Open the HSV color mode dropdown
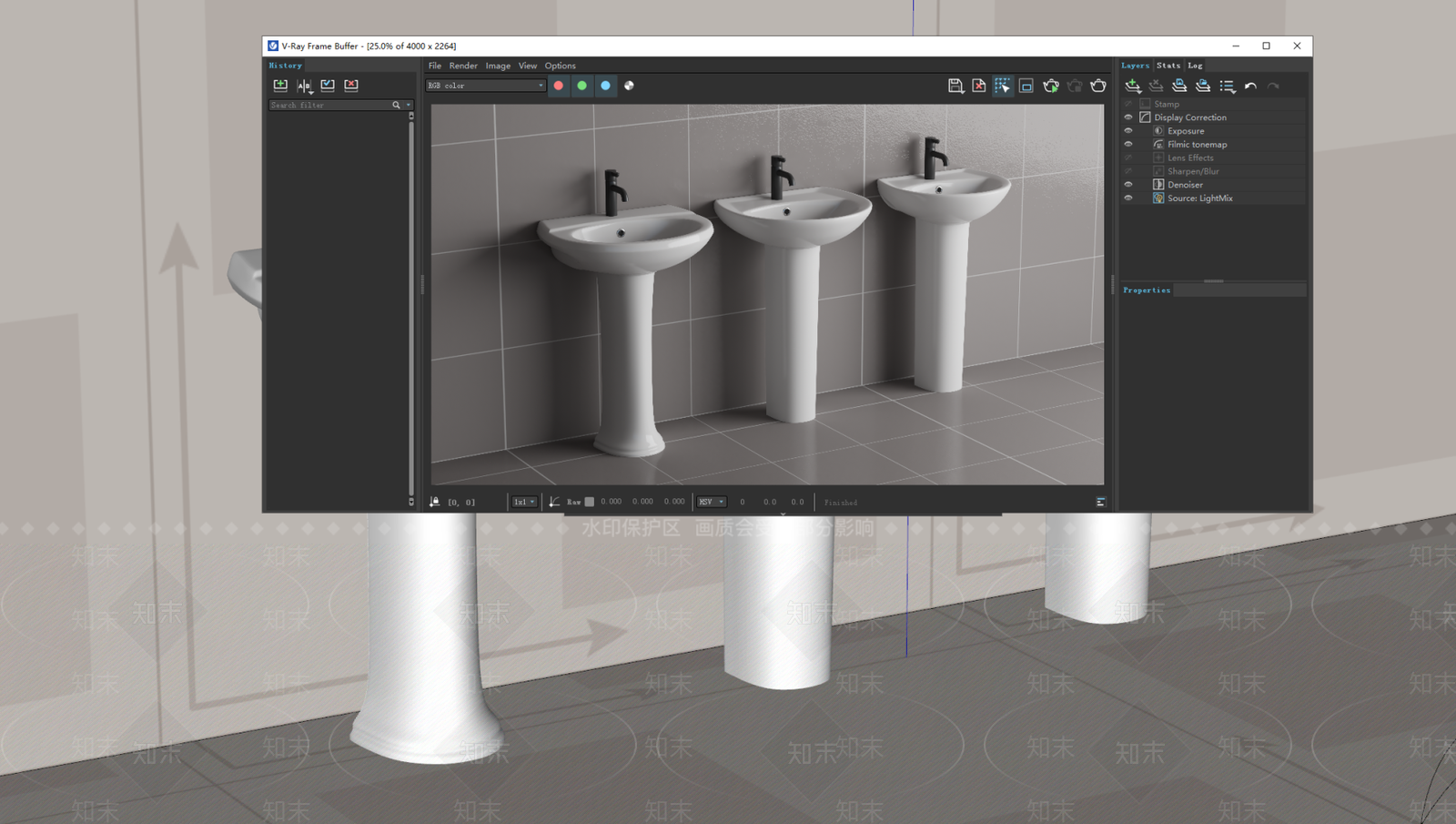Image resolution: width=1456 pixels, height=824 pixels. pos(712,502)
